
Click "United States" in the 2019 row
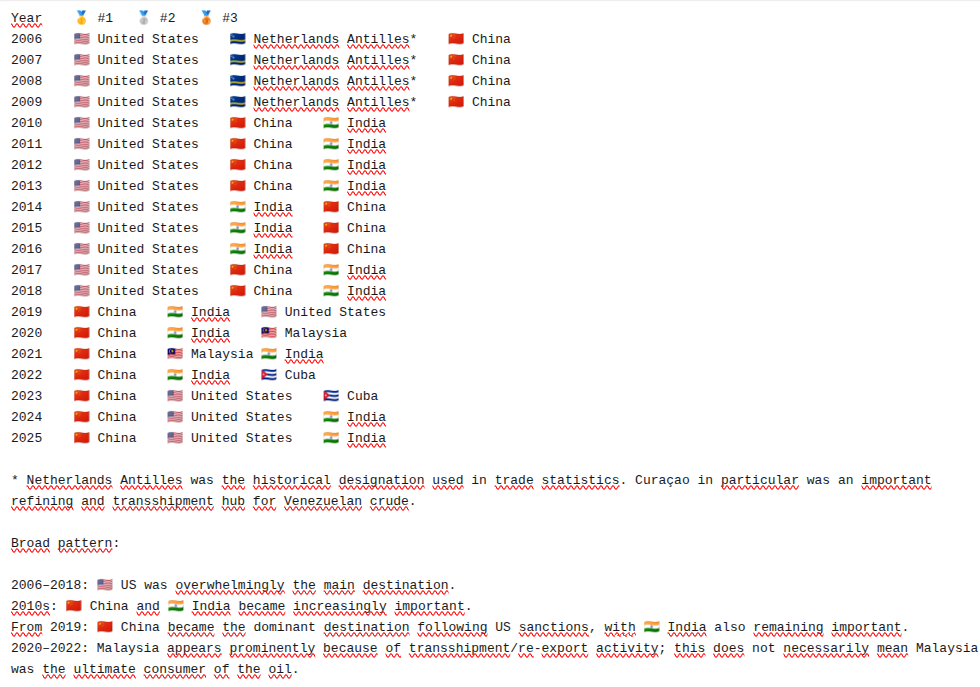pyautogui.click(x=335, y=312)
